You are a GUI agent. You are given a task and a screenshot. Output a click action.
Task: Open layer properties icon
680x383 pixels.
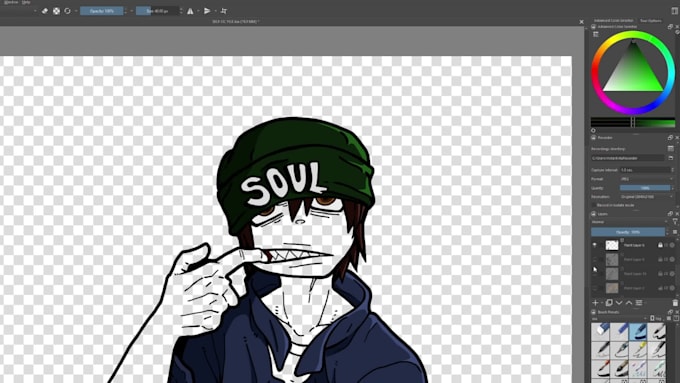tap(639, 303)
